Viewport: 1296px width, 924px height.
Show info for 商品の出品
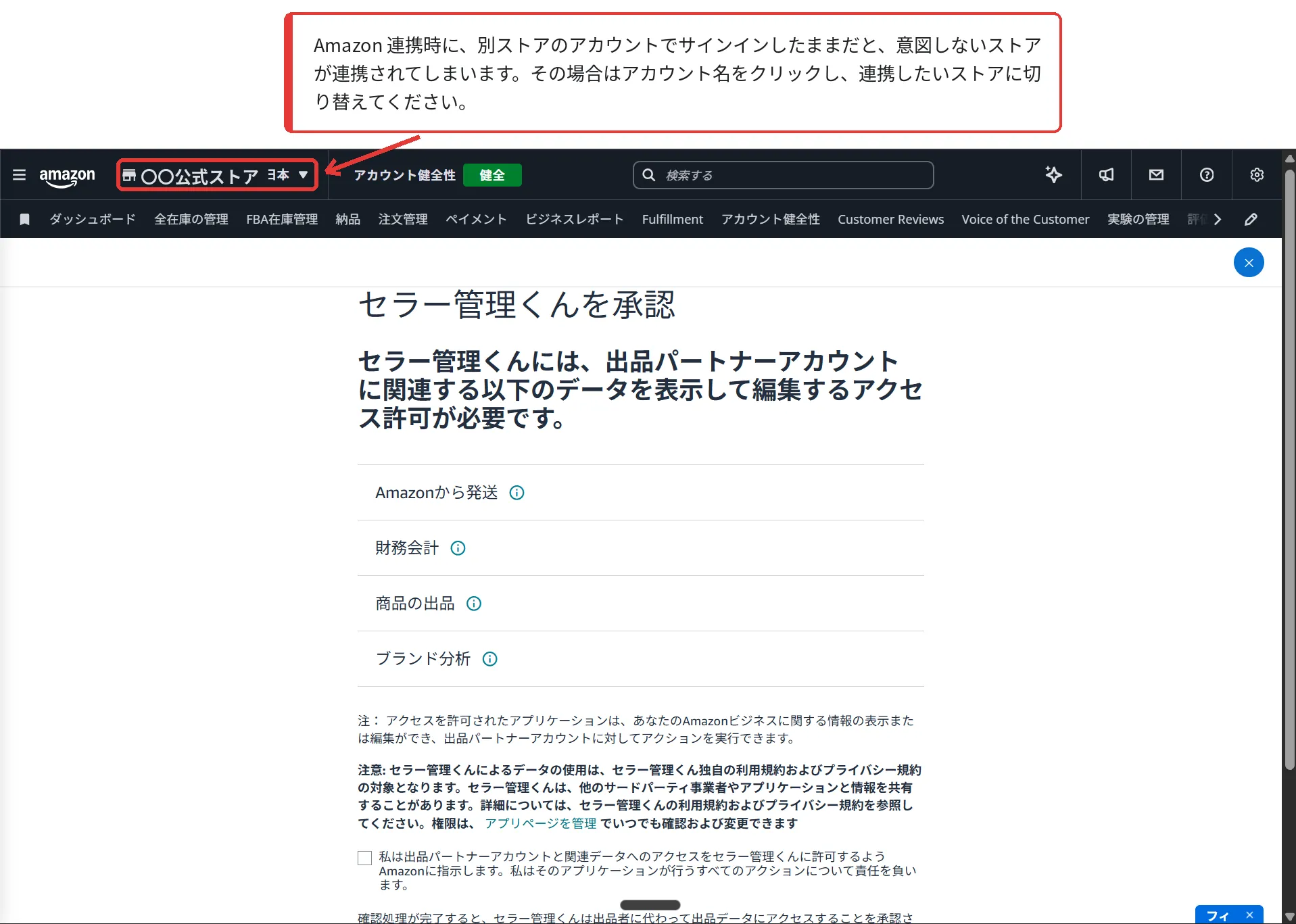click(474, 604)
